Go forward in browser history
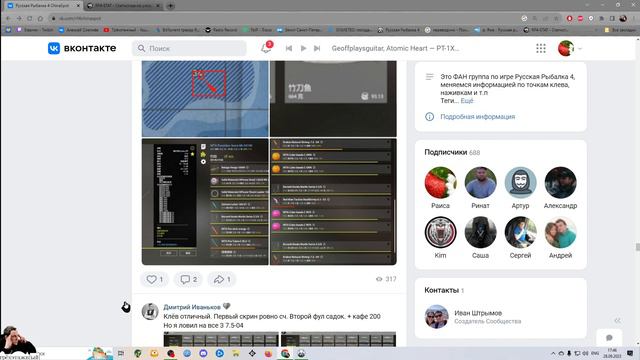640x360 pixels. click(x=19, y=18)
